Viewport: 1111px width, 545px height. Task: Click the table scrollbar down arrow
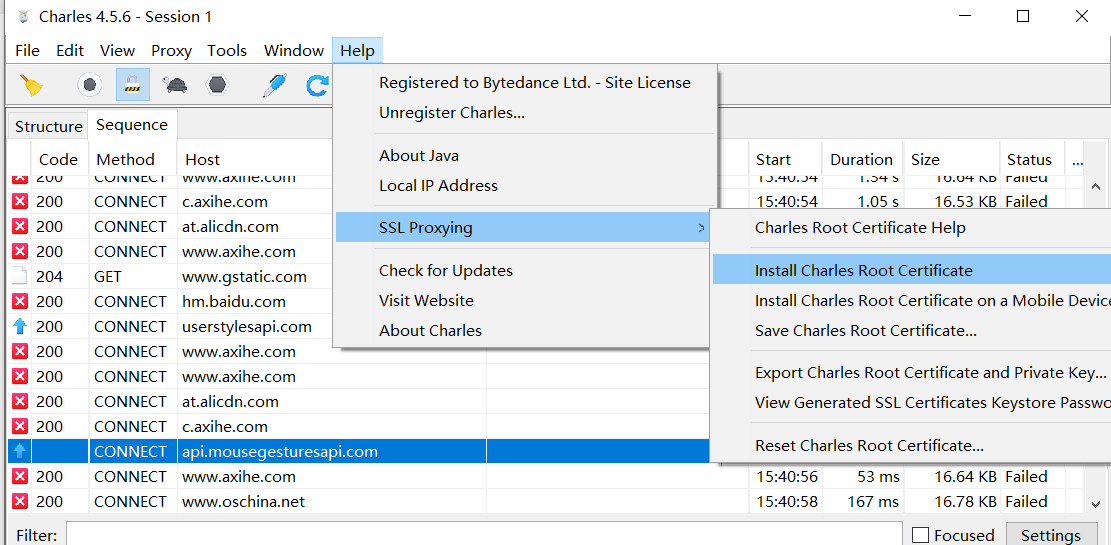[1094, 503]
